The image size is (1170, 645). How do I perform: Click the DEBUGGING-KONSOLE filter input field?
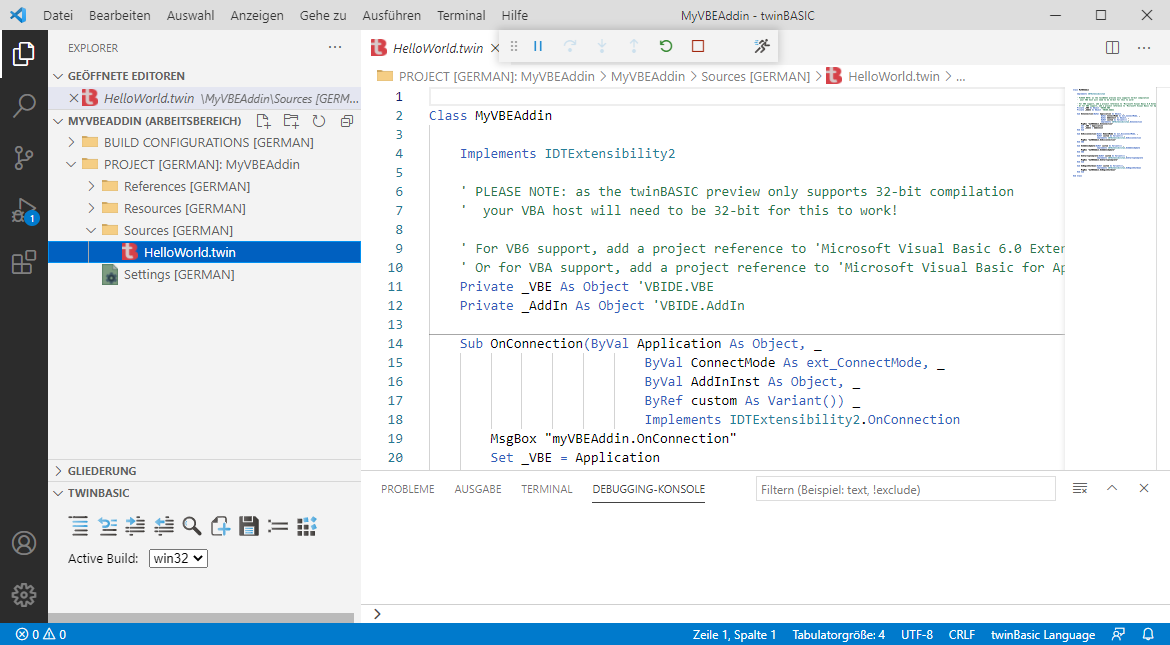pyautogui.click(x=905, y=488)
